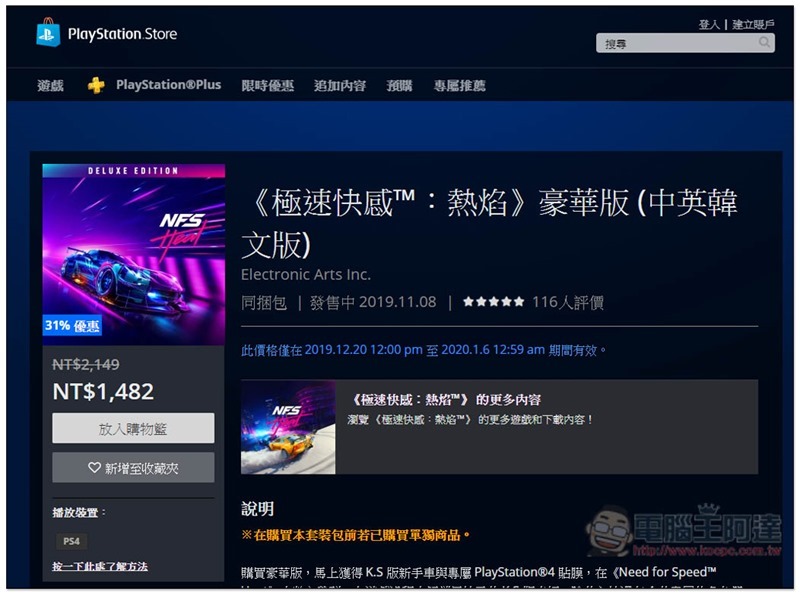
Task: Open the 限時優惠 menu
Action: coord(267,85)
